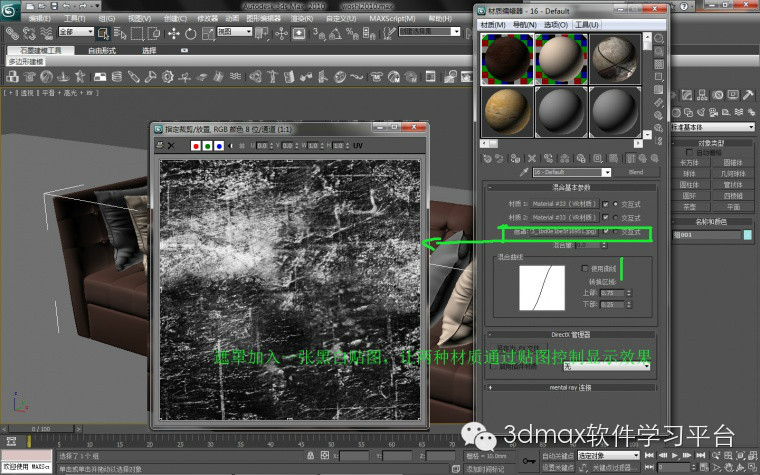Open the Display monitor tab icon
Screen dimensions: 760x475
tap(733, 95)
